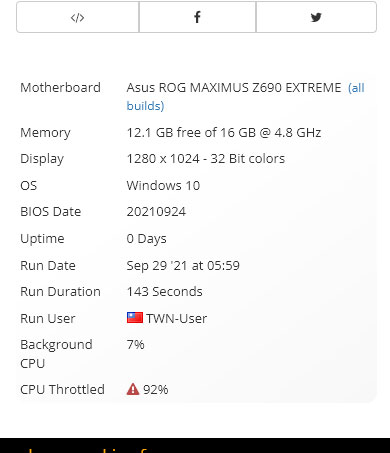The image size is (390, 453).
Task: Click the Sep 29 '21 run date value
Action: 183,266
